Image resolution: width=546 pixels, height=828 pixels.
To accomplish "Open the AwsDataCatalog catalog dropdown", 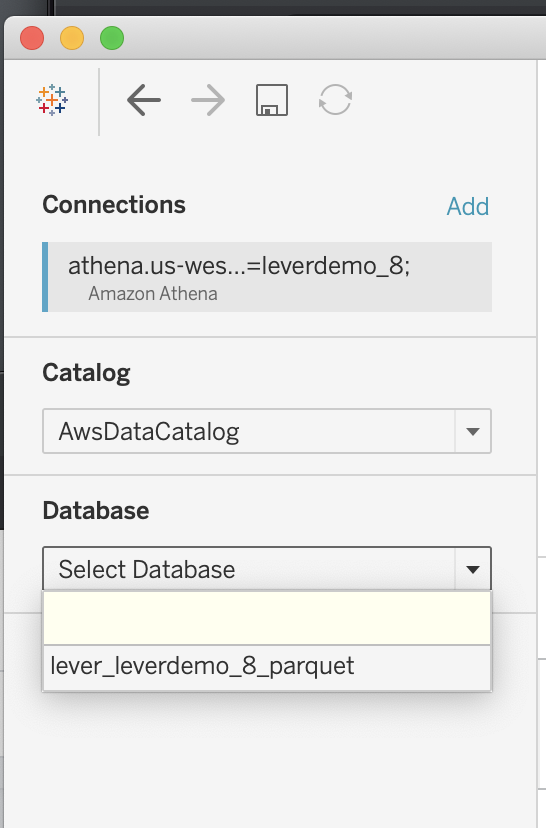I will 267,431.
